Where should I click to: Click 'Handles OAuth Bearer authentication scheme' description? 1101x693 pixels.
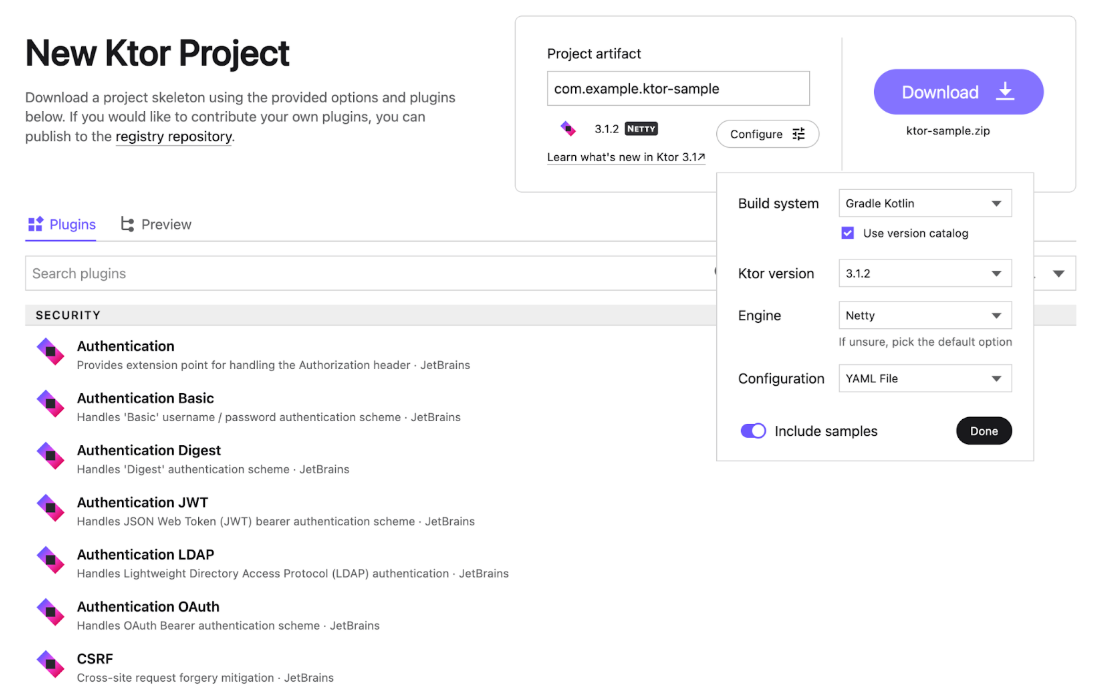coord(198,626)
